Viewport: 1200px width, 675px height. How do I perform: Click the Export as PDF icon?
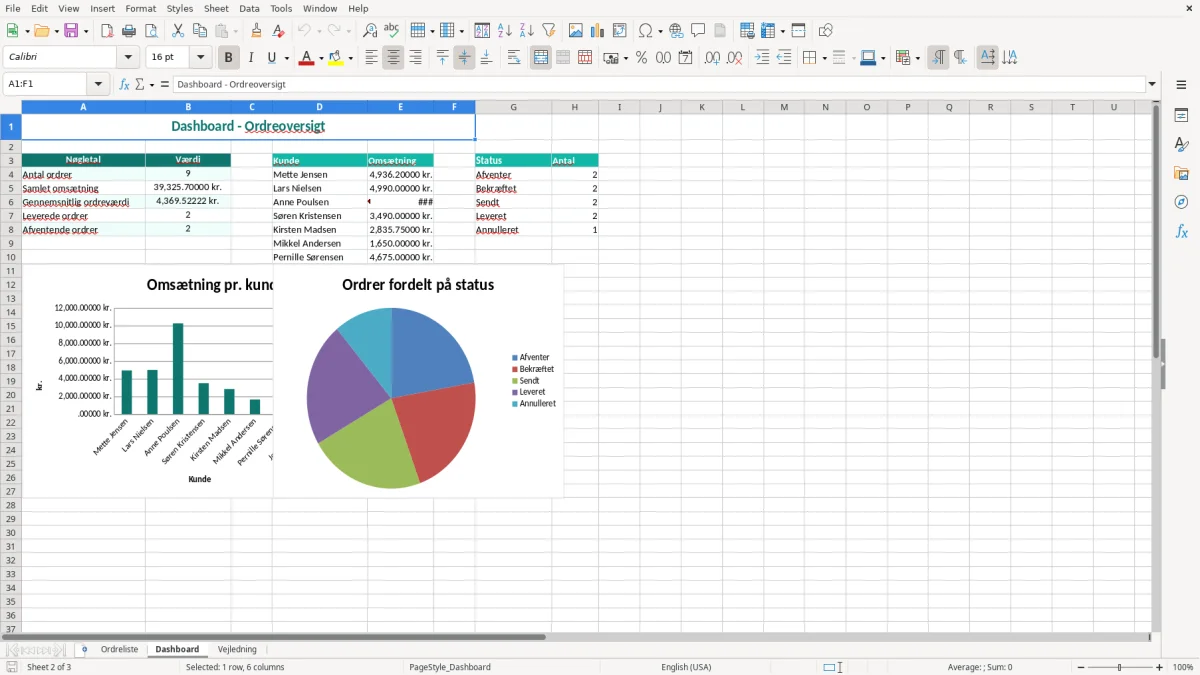(x=107, y=31)
